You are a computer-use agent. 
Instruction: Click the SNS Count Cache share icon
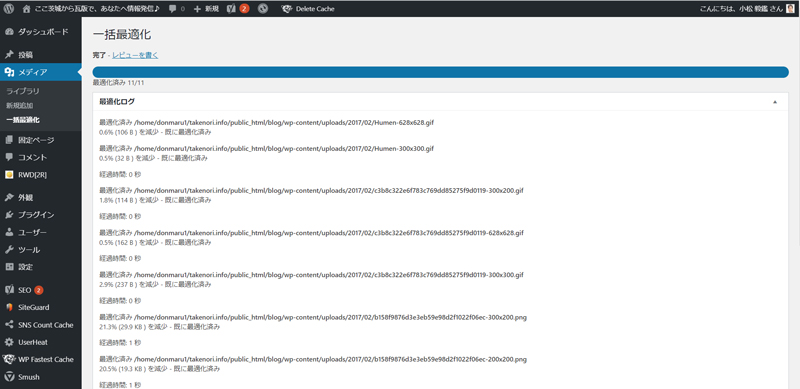click(9, 325)
